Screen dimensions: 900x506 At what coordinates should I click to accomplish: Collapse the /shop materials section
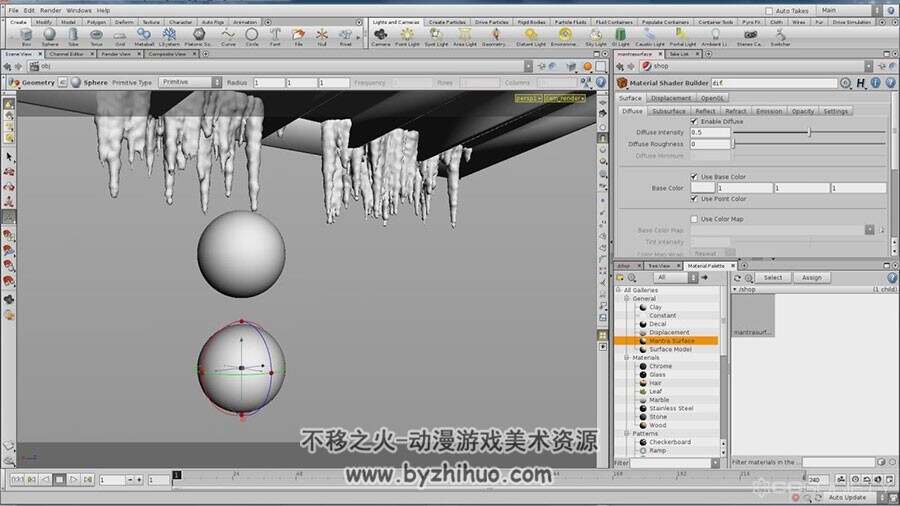pyautogui.click(x=735, y=290)
